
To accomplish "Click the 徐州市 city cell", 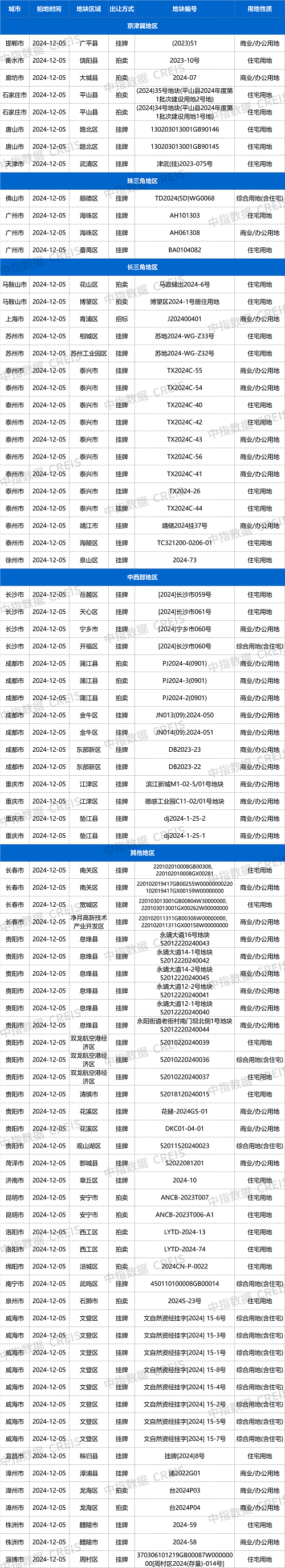I will (15, 560).
